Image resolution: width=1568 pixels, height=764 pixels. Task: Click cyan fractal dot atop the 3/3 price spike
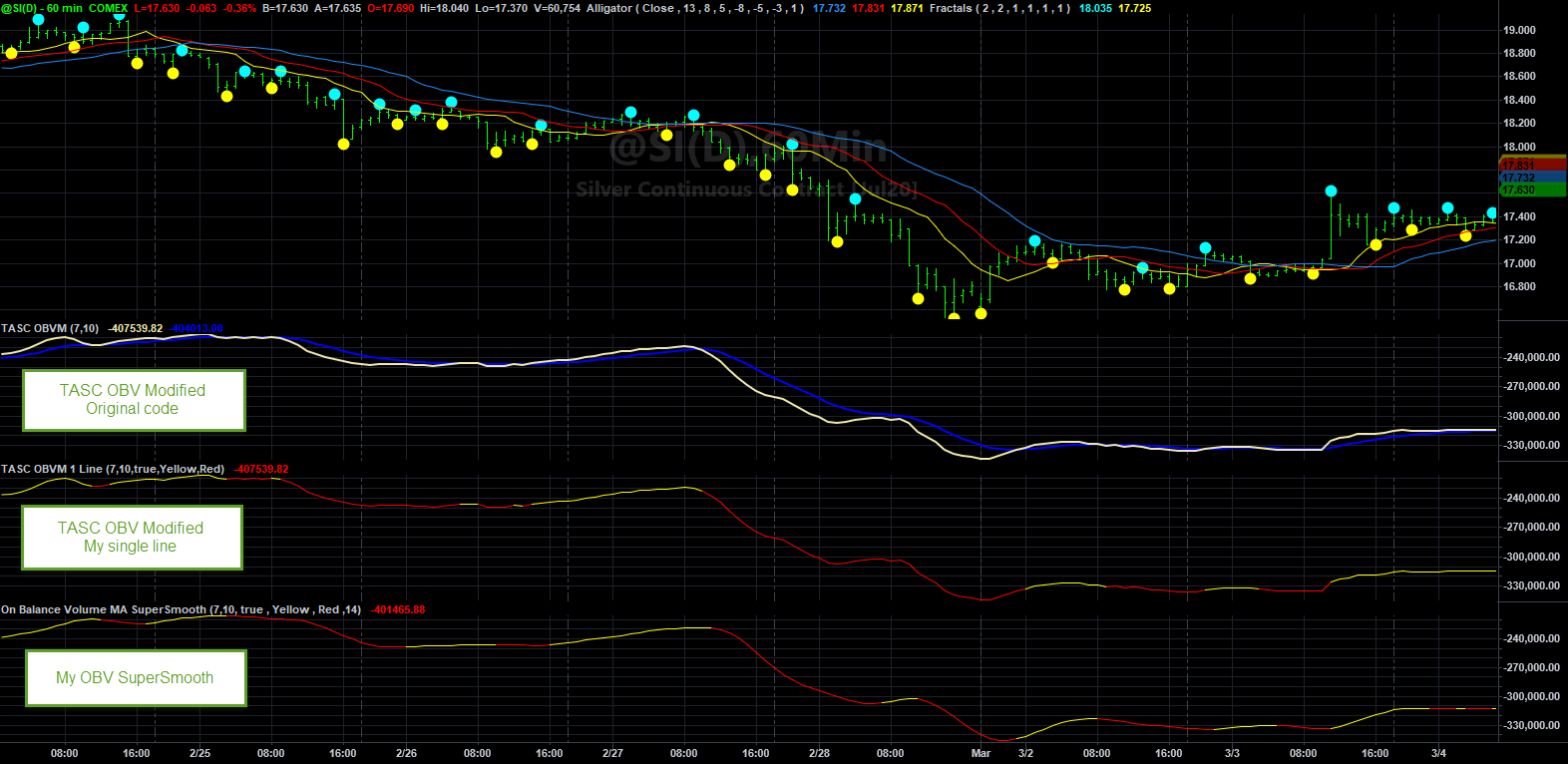1331,191
